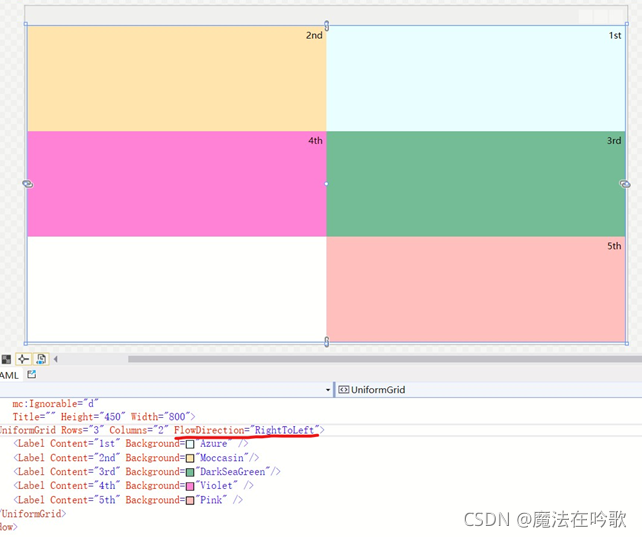This screenshot has height=537, width=642.
Task: Click the Content="1st" attribute in code
Action: (x=85, y=444)
